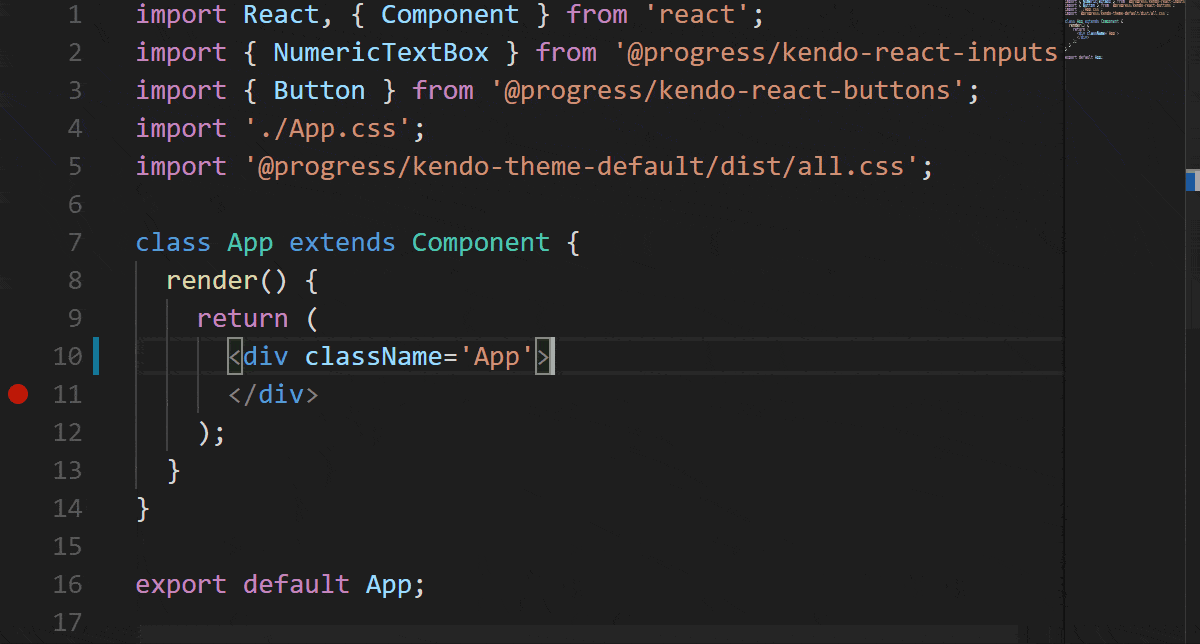
Task: Click the closing </div> tag
Action: [274, 395]
